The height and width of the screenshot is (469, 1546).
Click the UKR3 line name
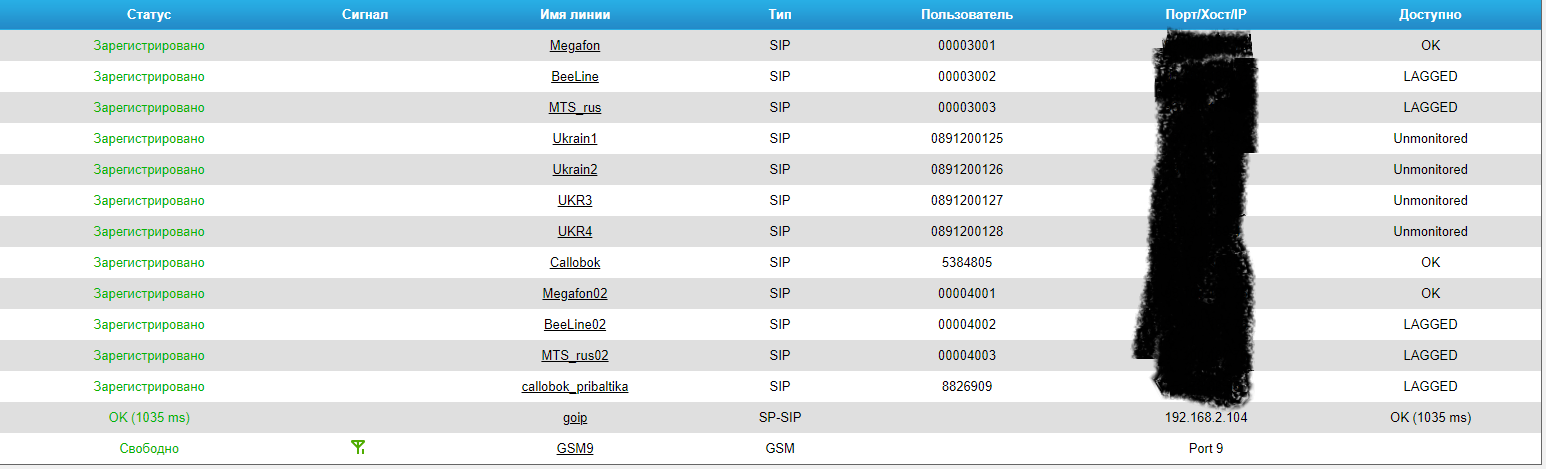tap(575, 200)
